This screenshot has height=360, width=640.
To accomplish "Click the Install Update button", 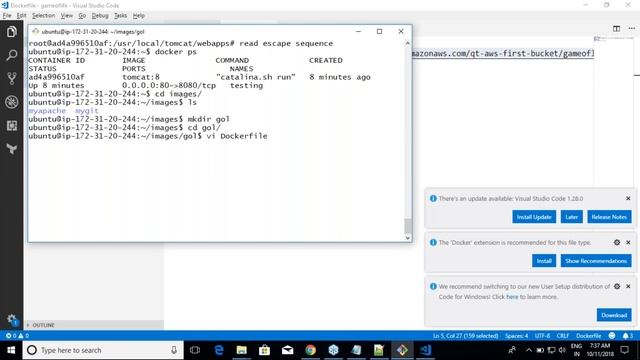I will (x=534, y=217).
